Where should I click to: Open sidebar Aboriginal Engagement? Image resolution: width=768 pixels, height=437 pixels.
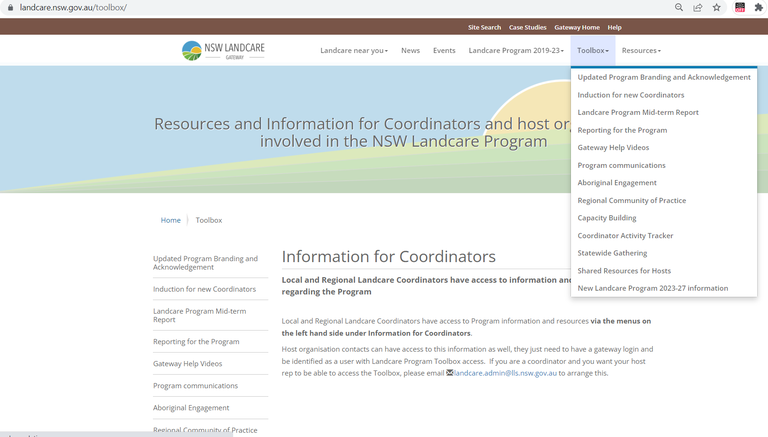pyautogui.click(x=191, y=408)
